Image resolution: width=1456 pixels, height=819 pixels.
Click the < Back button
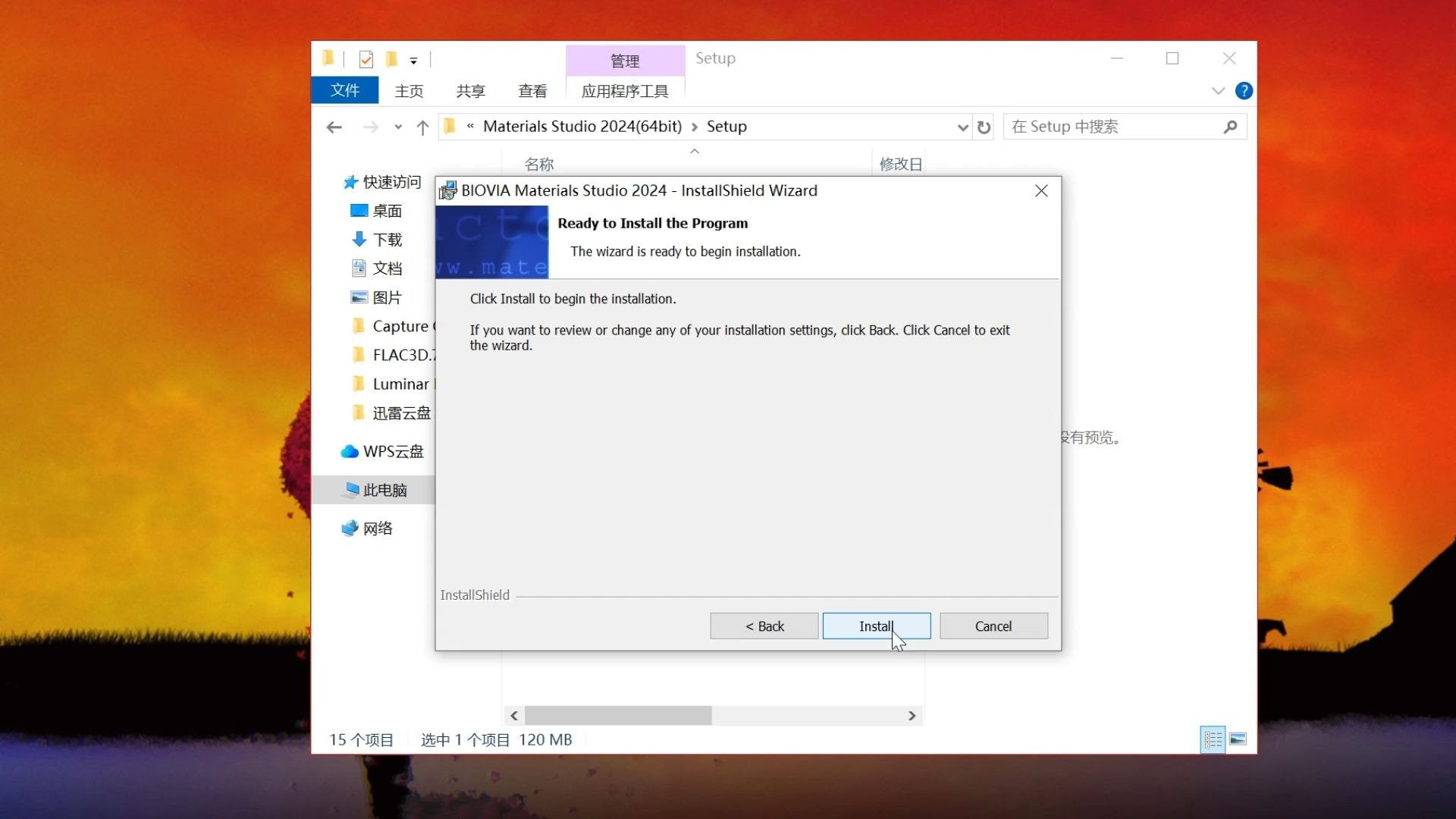(764, 626)
